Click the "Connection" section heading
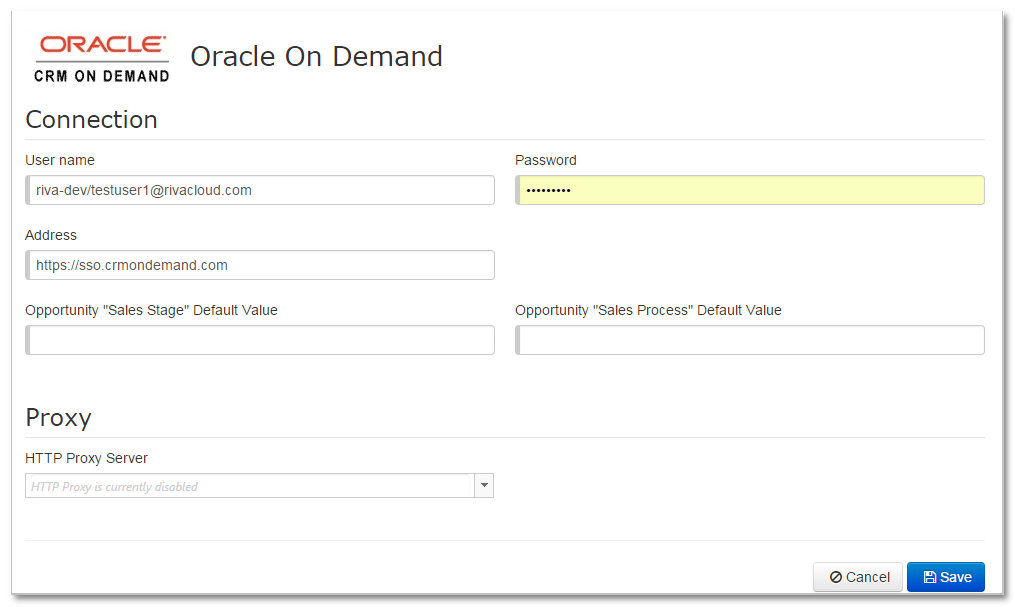This screenshot has height=607, width=1015. pos(91,119)
